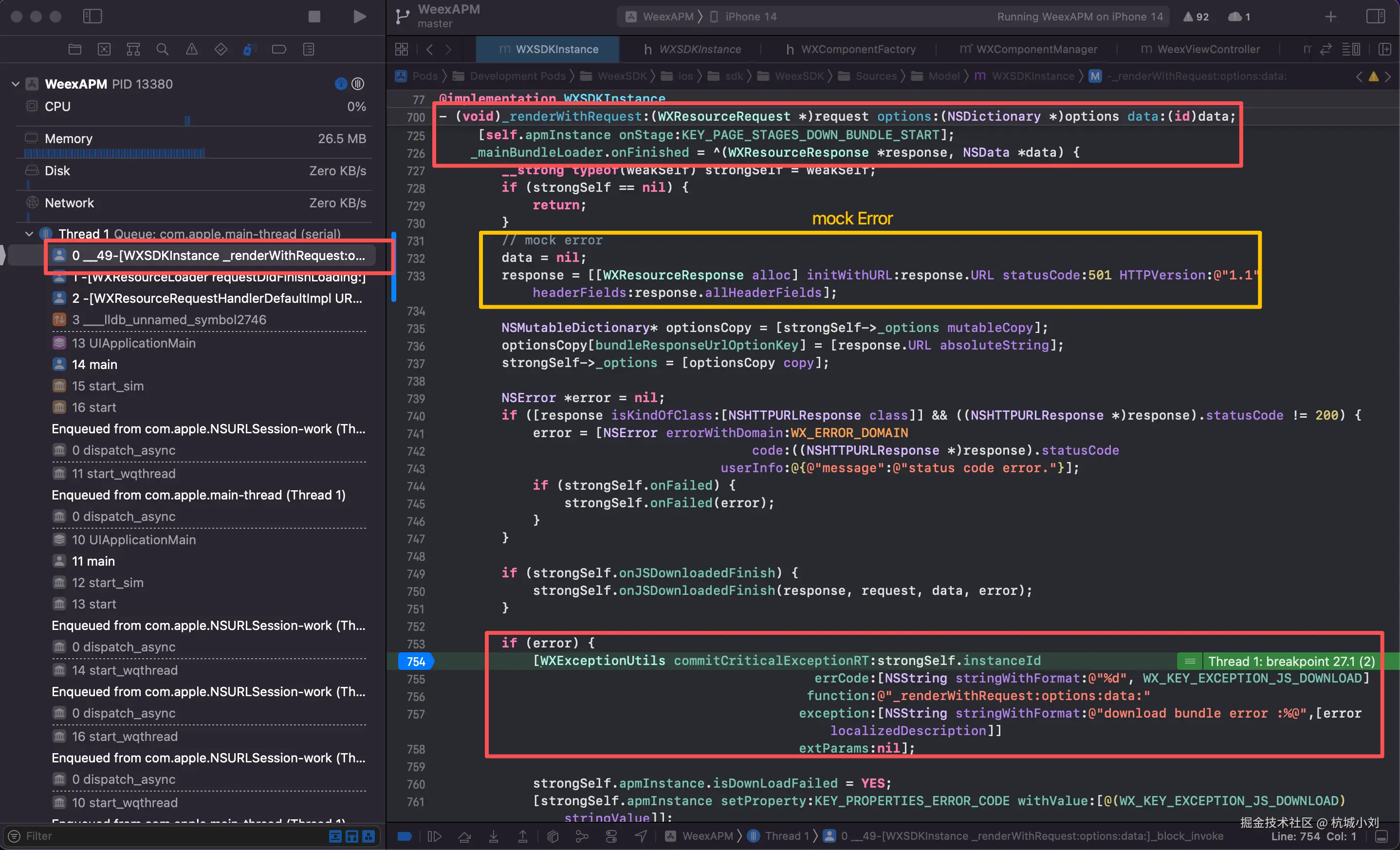Collapse the WeexAPM process tree
1400x850 pixels.
tap(16, 84)
